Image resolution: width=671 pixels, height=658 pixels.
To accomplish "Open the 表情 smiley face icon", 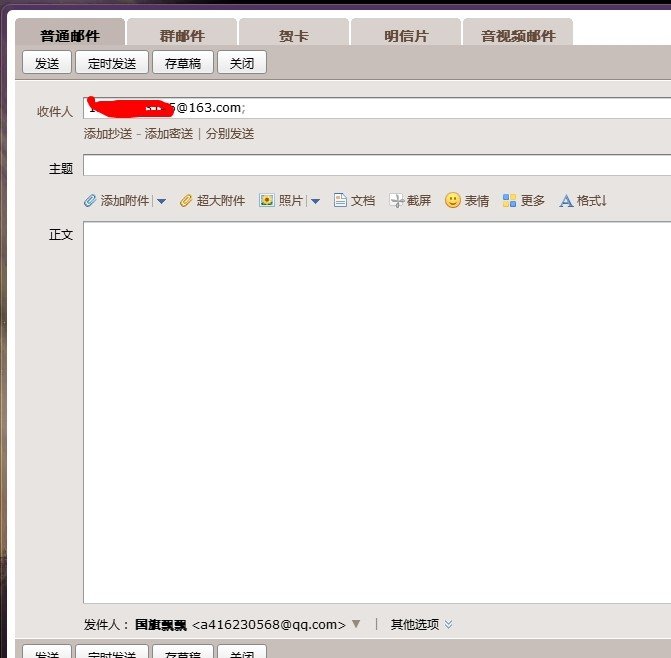I will pos(453,200).
